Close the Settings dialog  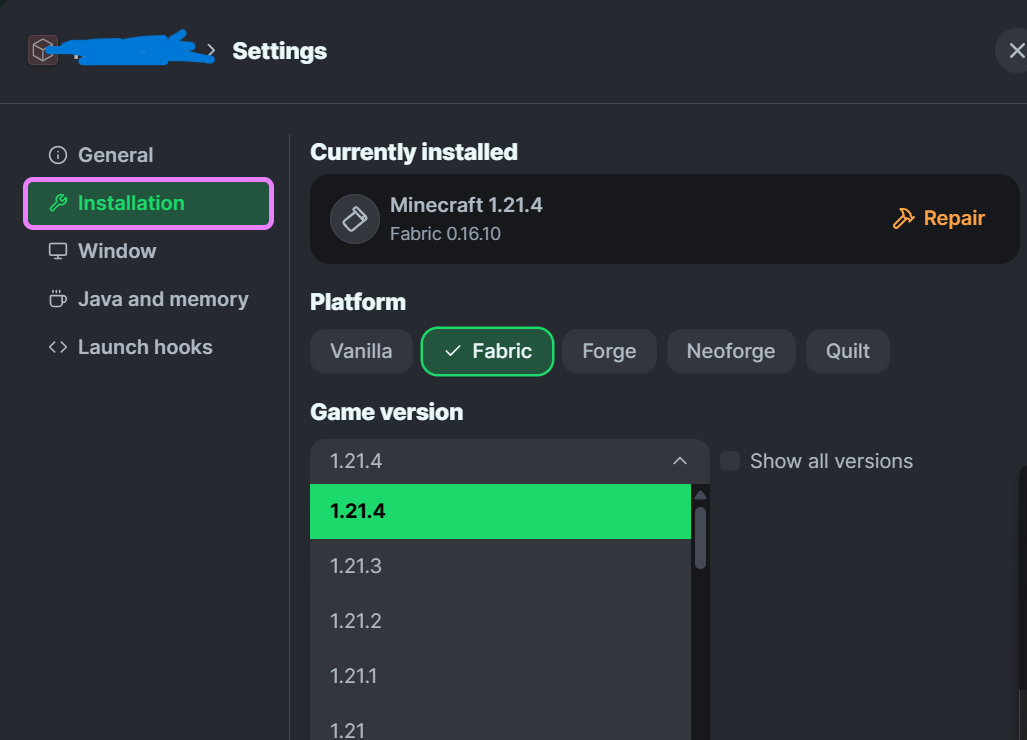[1016, 50]
